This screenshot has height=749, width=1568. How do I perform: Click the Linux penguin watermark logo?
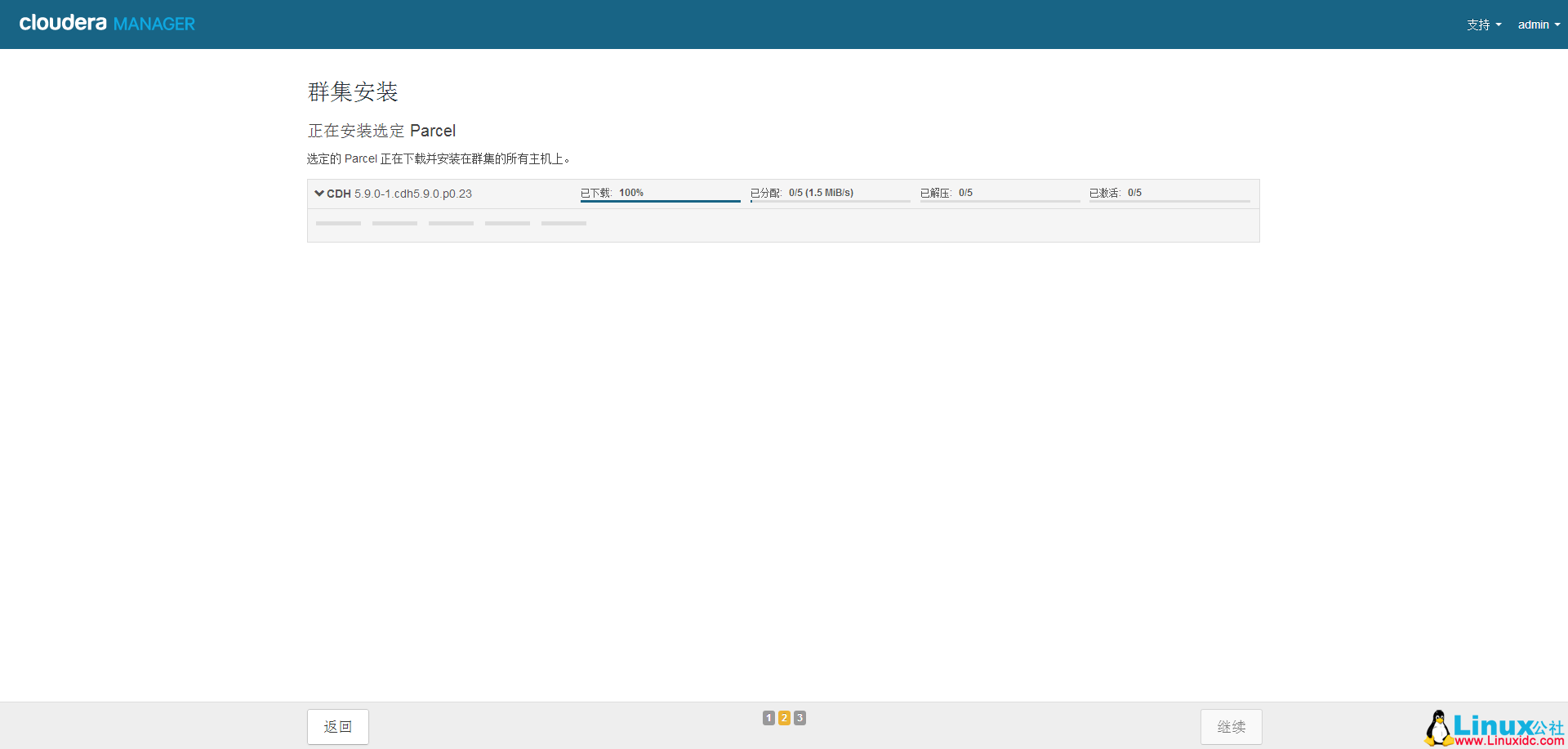(x=1438, y=728)
